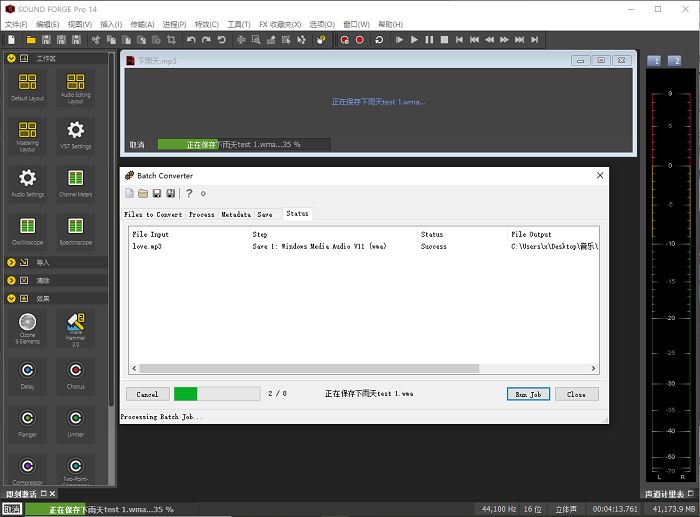This screenshot has width=700, height=517.
Task: Open the 特效(C) menu
Action: point(206,24)
